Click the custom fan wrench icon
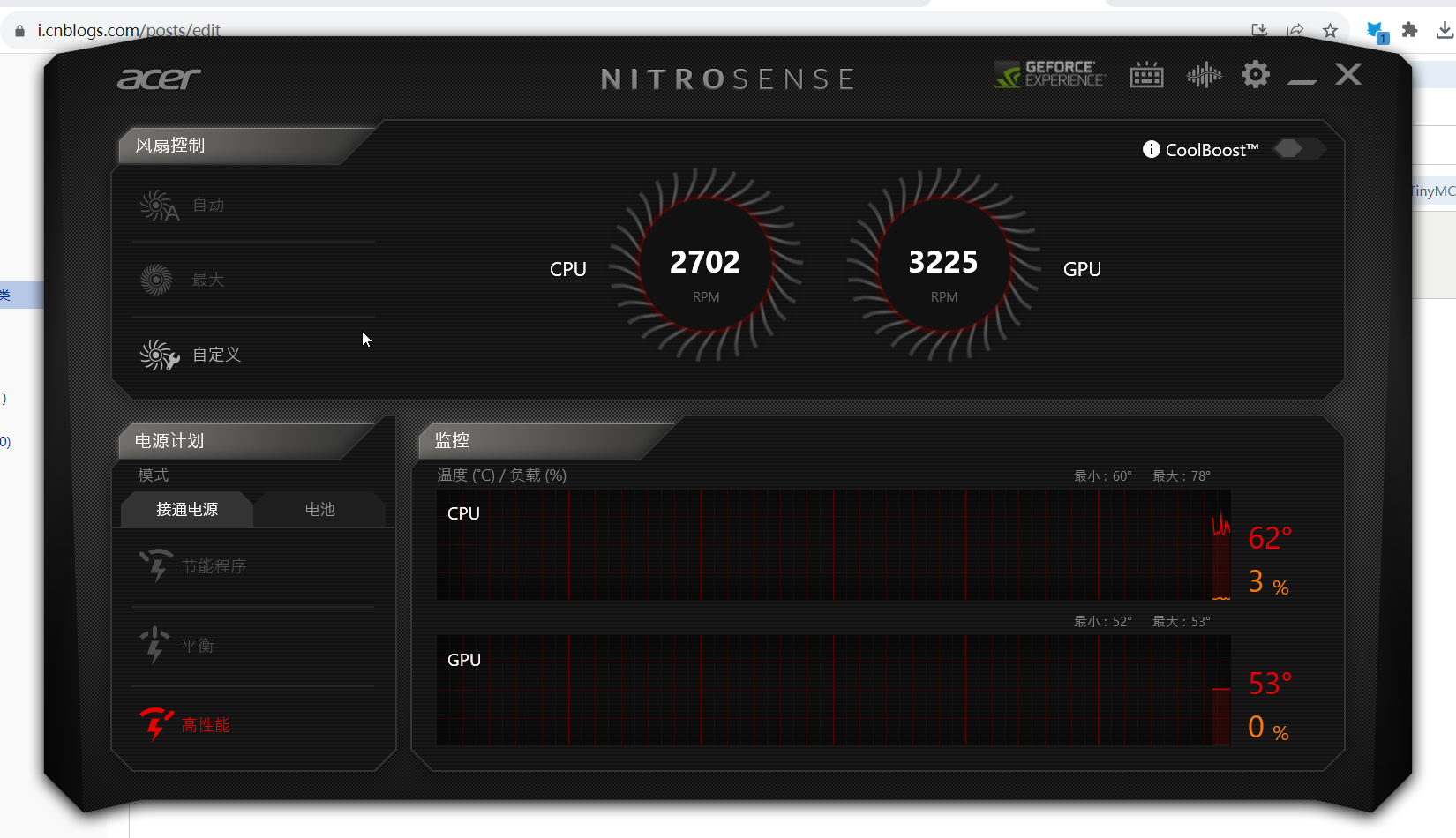 click(x=159, y=355)
